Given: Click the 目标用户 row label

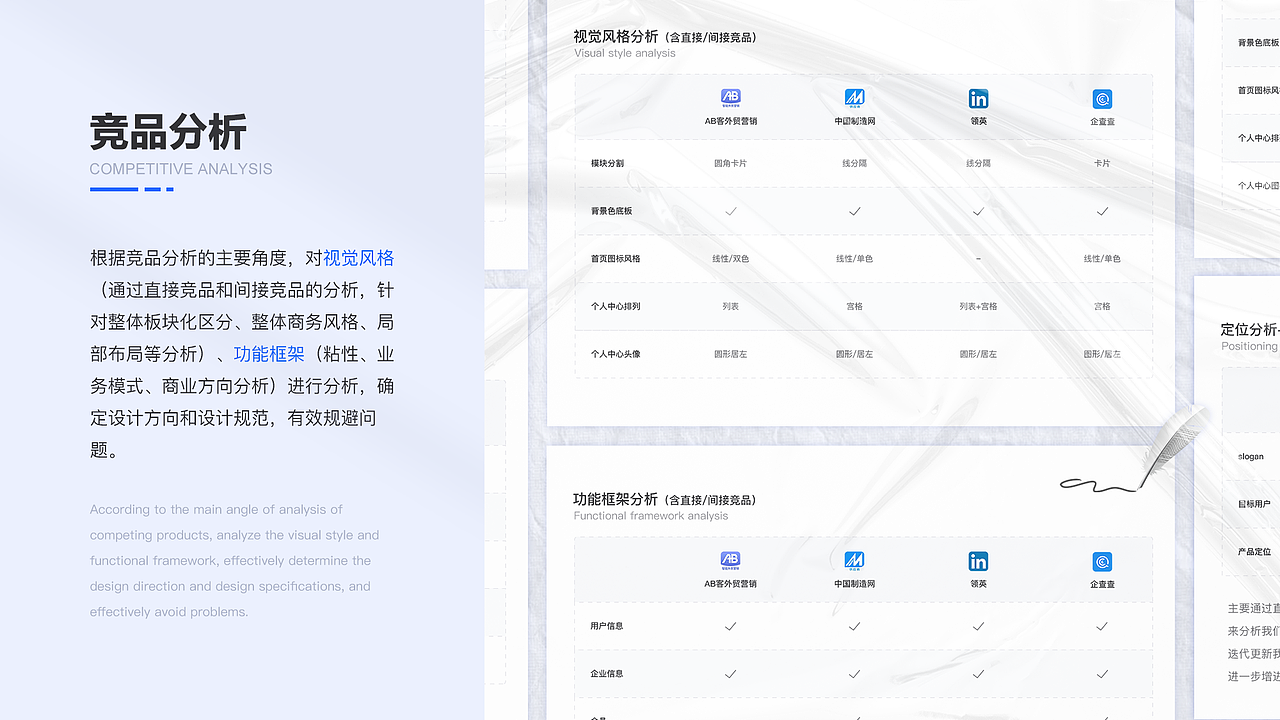Looking at the screenshot, I should pos(1254,504).
